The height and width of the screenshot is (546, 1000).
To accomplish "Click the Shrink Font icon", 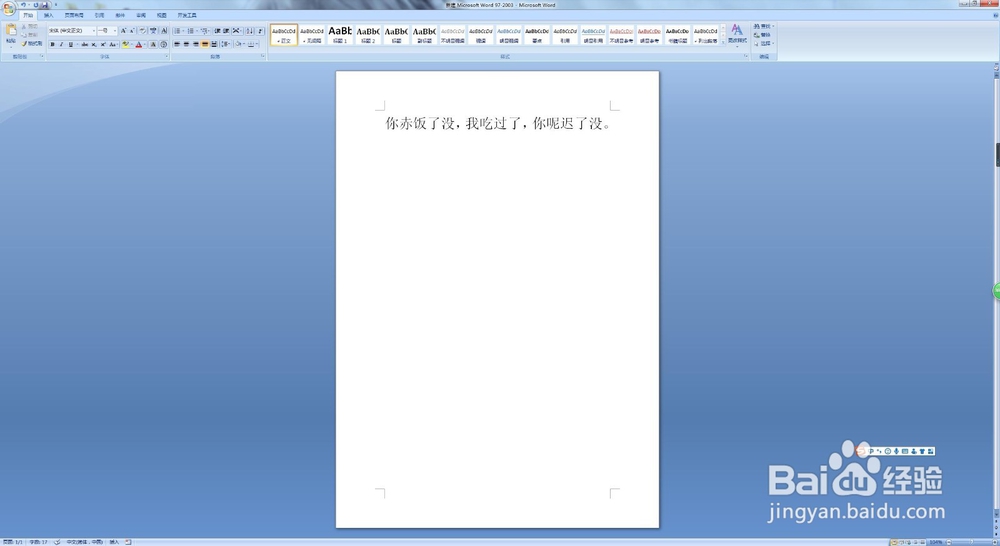I will (131, 31).
